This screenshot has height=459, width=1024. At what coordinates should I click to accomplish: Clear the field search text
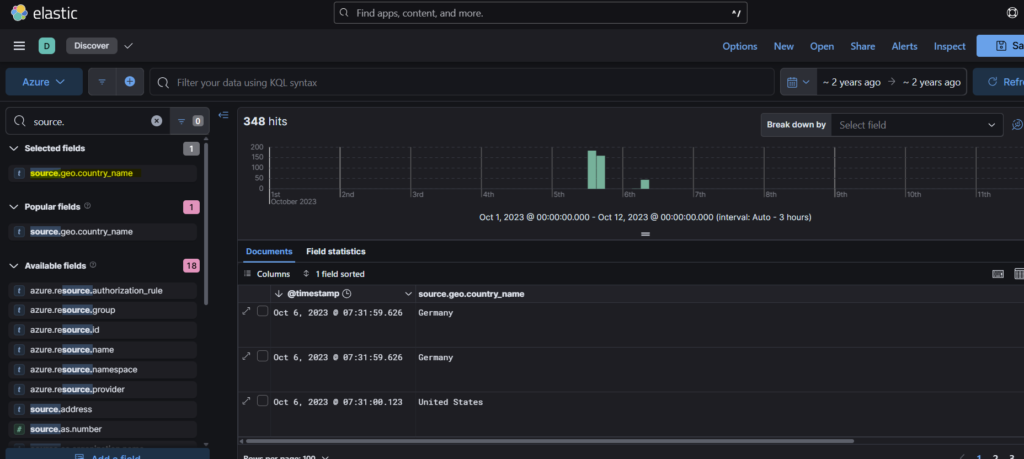tap(156, 121)
